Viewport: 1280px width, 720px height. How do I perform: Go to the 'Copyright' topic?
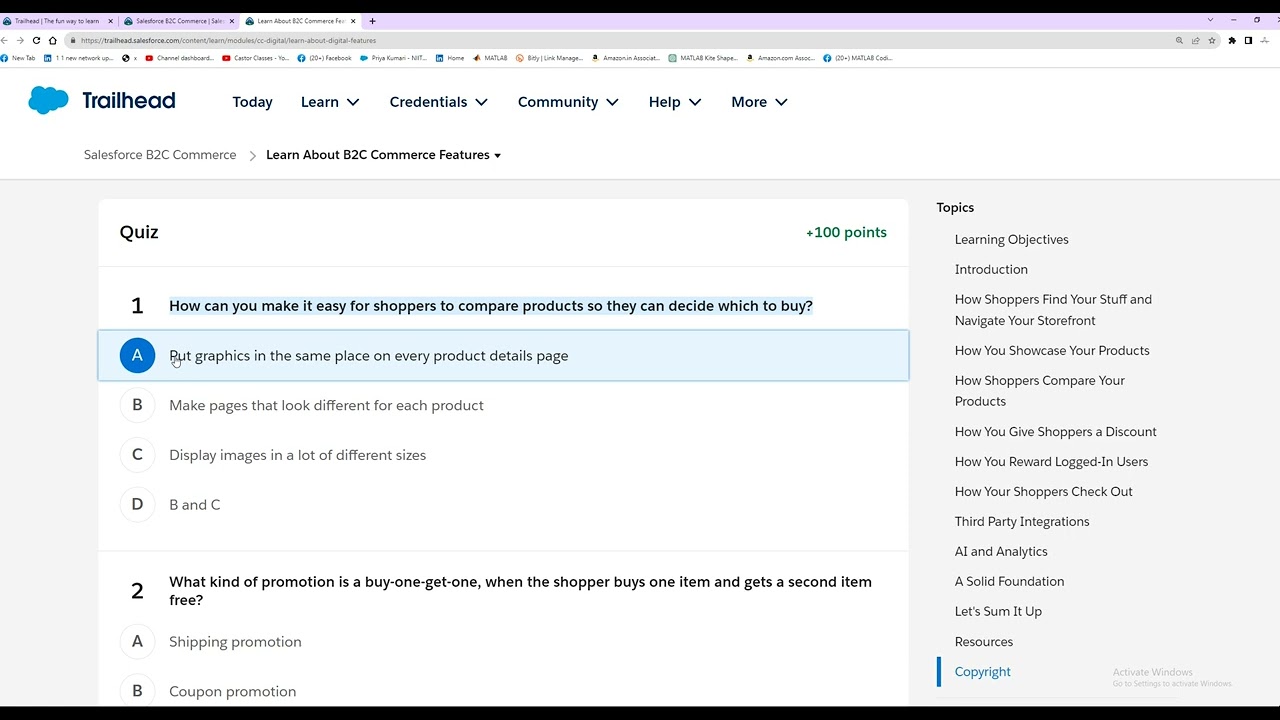coord(982,671)
